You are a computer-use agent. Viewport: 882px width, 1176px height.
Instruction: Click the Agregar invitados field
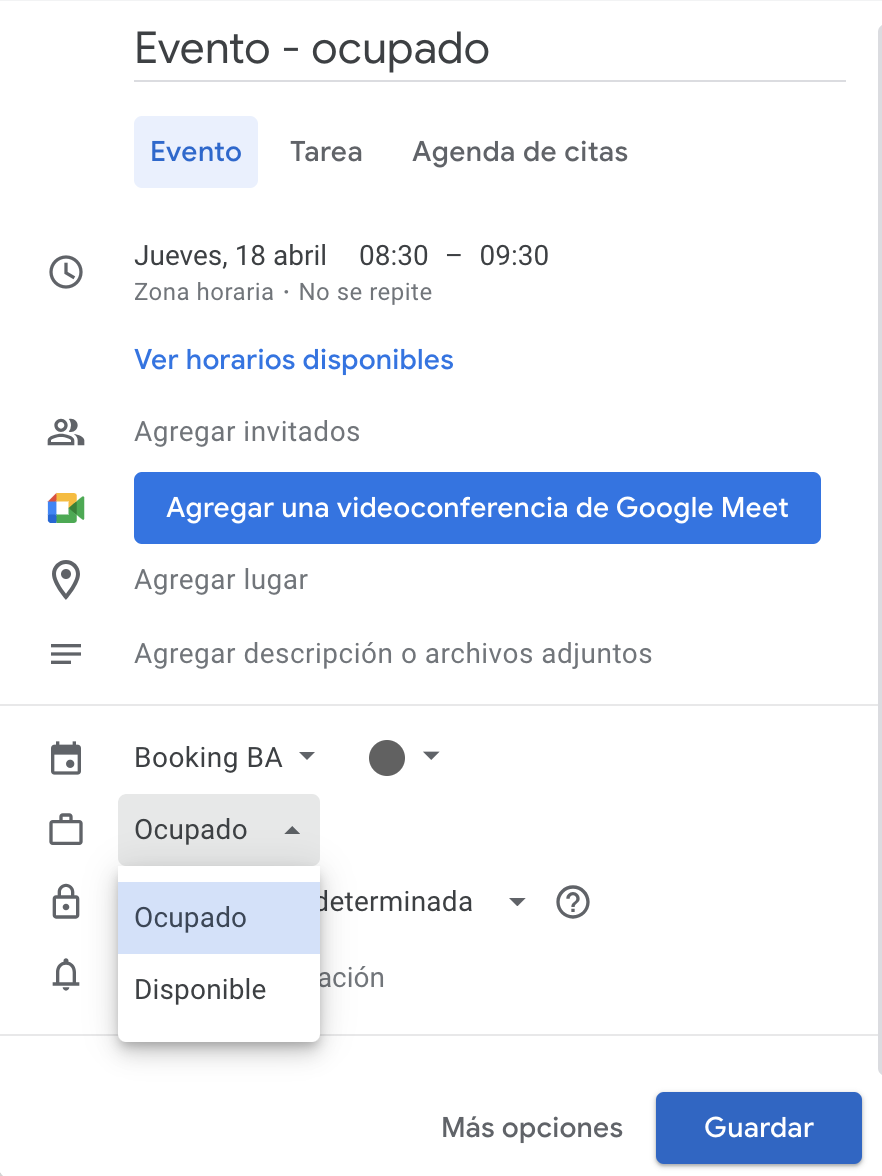click(x=247, y=432)
